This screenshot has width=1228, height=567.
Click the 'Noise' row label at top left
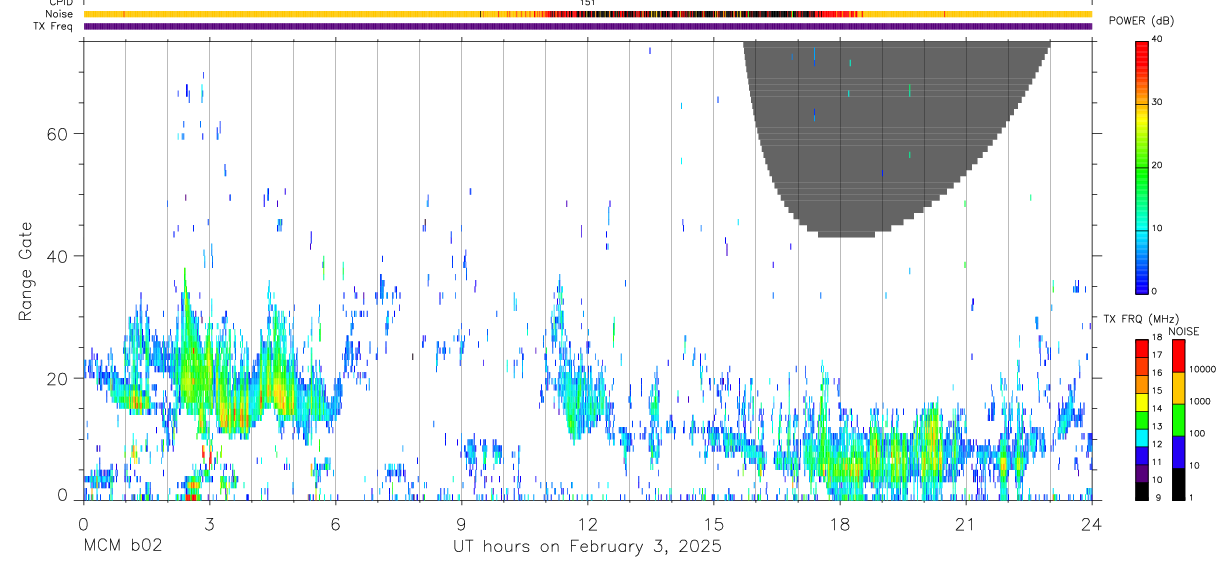tap(61, 14)
